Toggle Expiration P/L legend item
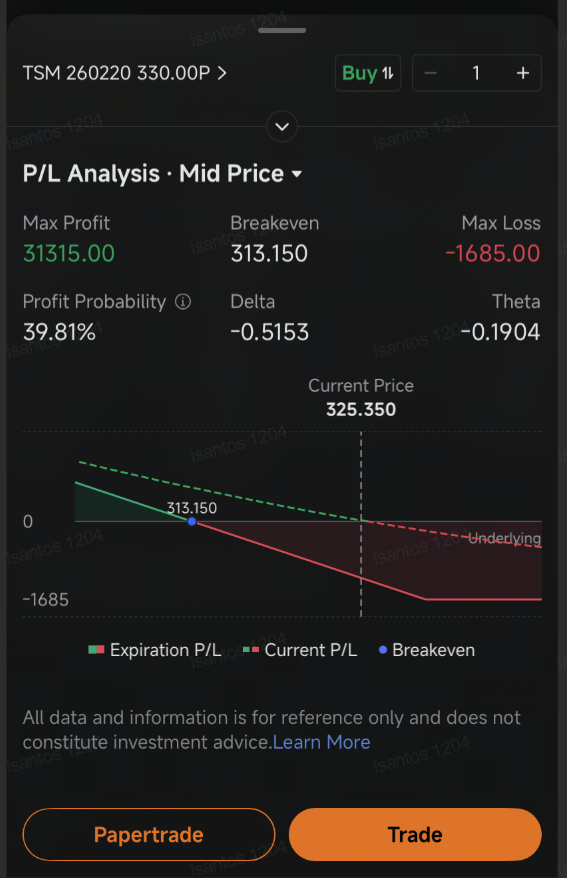Image resolution: width=567 pixels, height=878 pixels. 154,650
